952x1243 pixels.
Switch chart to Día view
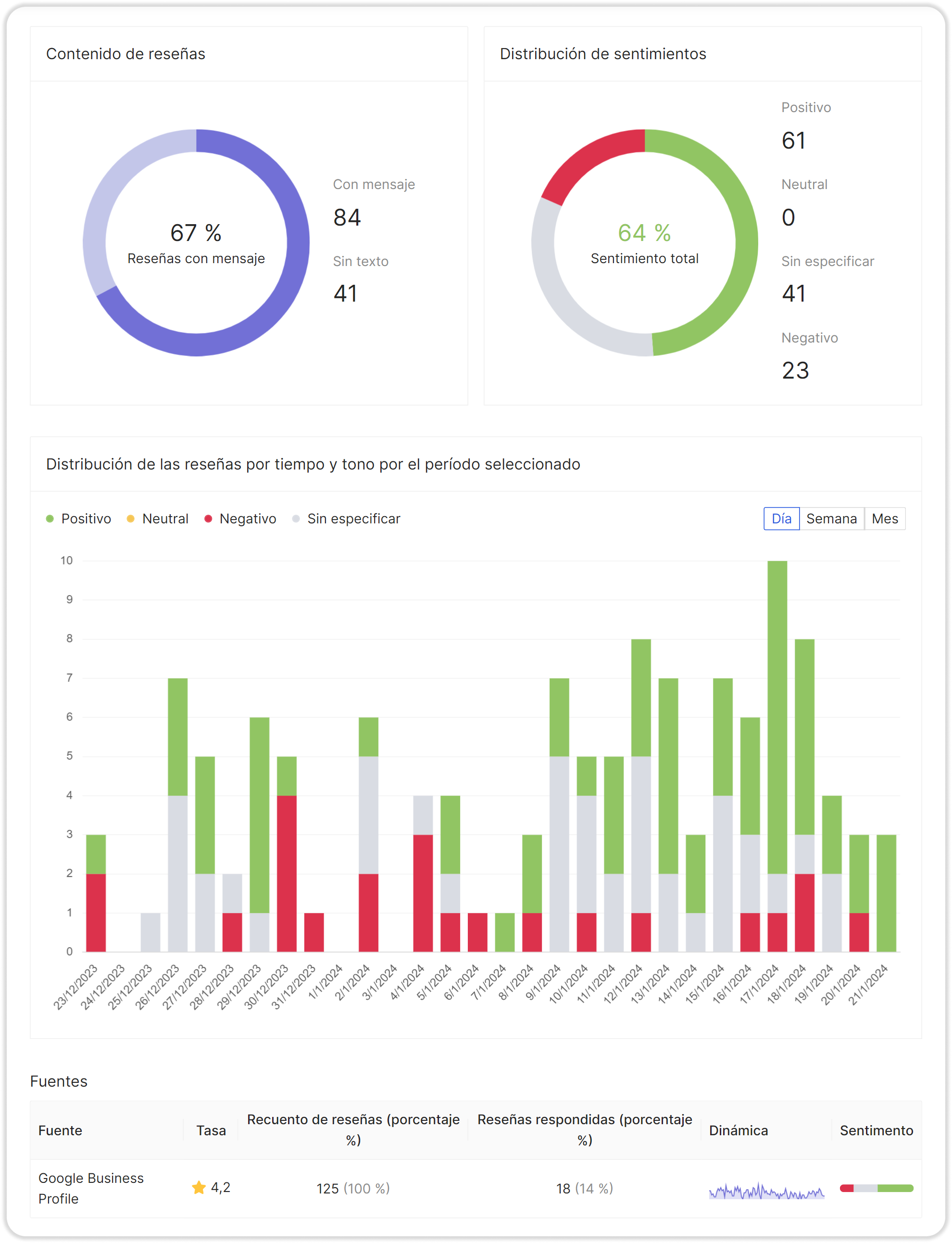coord(781,519)
